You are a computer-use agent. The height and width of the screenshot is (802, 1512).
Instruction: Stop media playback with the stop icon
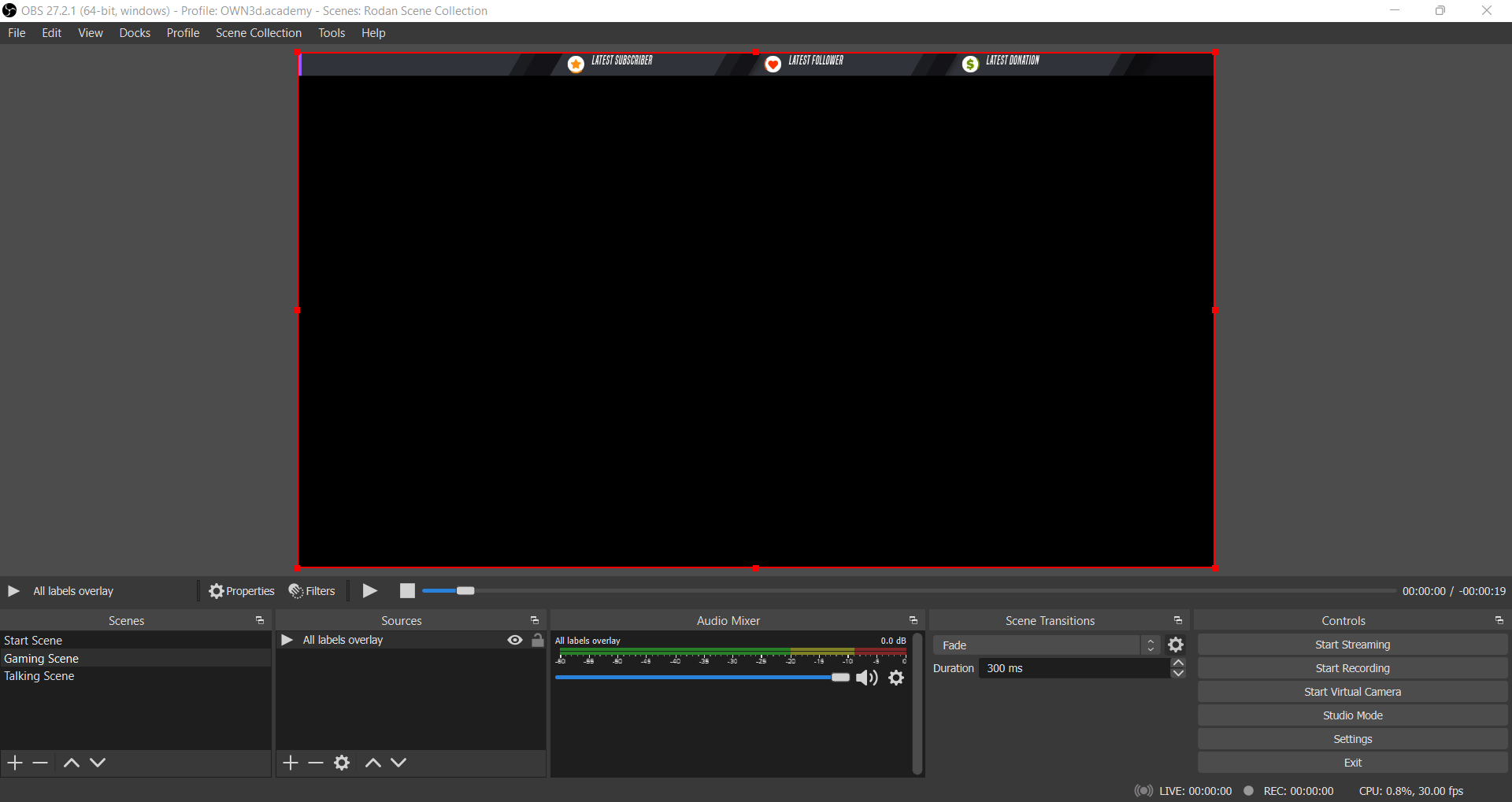tap(407, 591)
